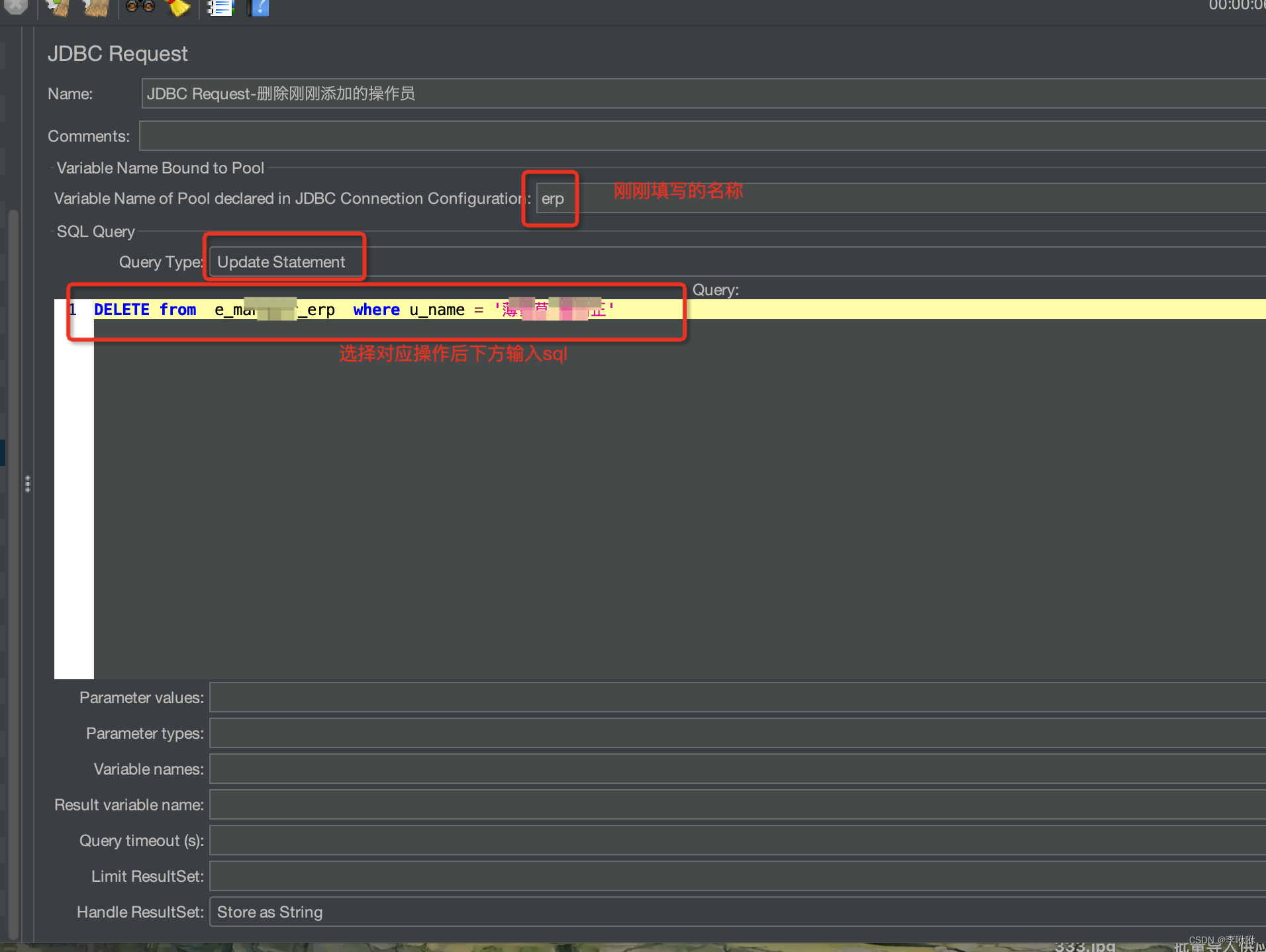Click into the Parameter types field
Screen dimensions: 1266x952
tap(738, 733)
